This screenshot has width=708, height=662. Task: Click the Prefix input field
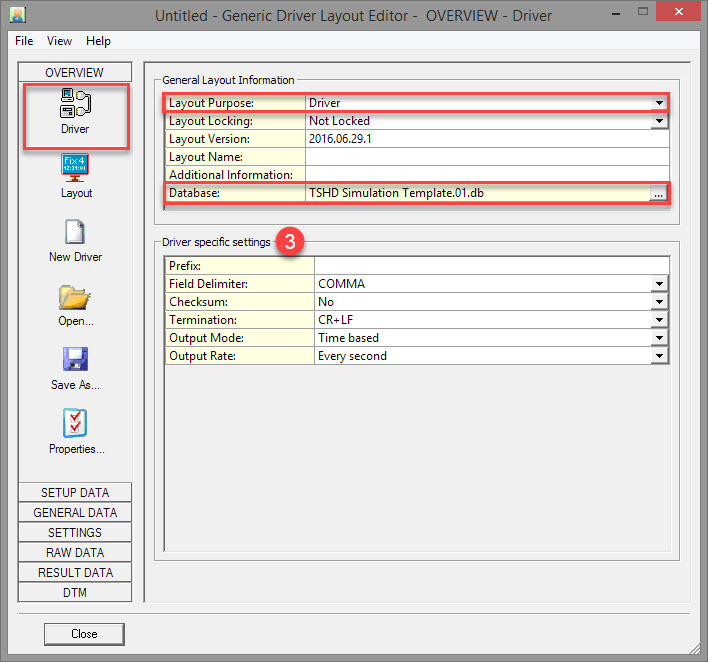tap(490, 266)
